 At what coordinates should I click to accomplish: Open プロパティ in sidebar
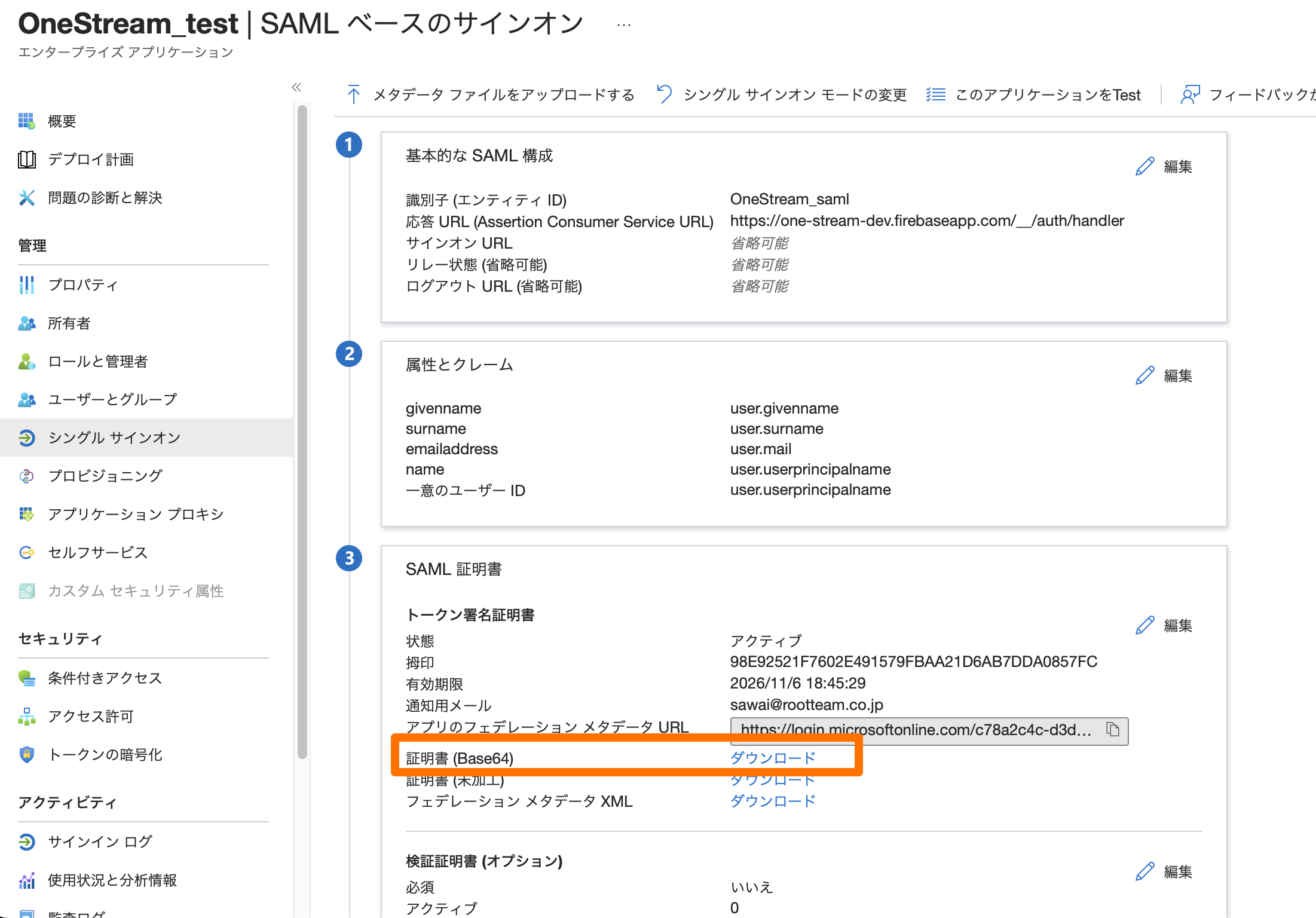click(82, 284)
